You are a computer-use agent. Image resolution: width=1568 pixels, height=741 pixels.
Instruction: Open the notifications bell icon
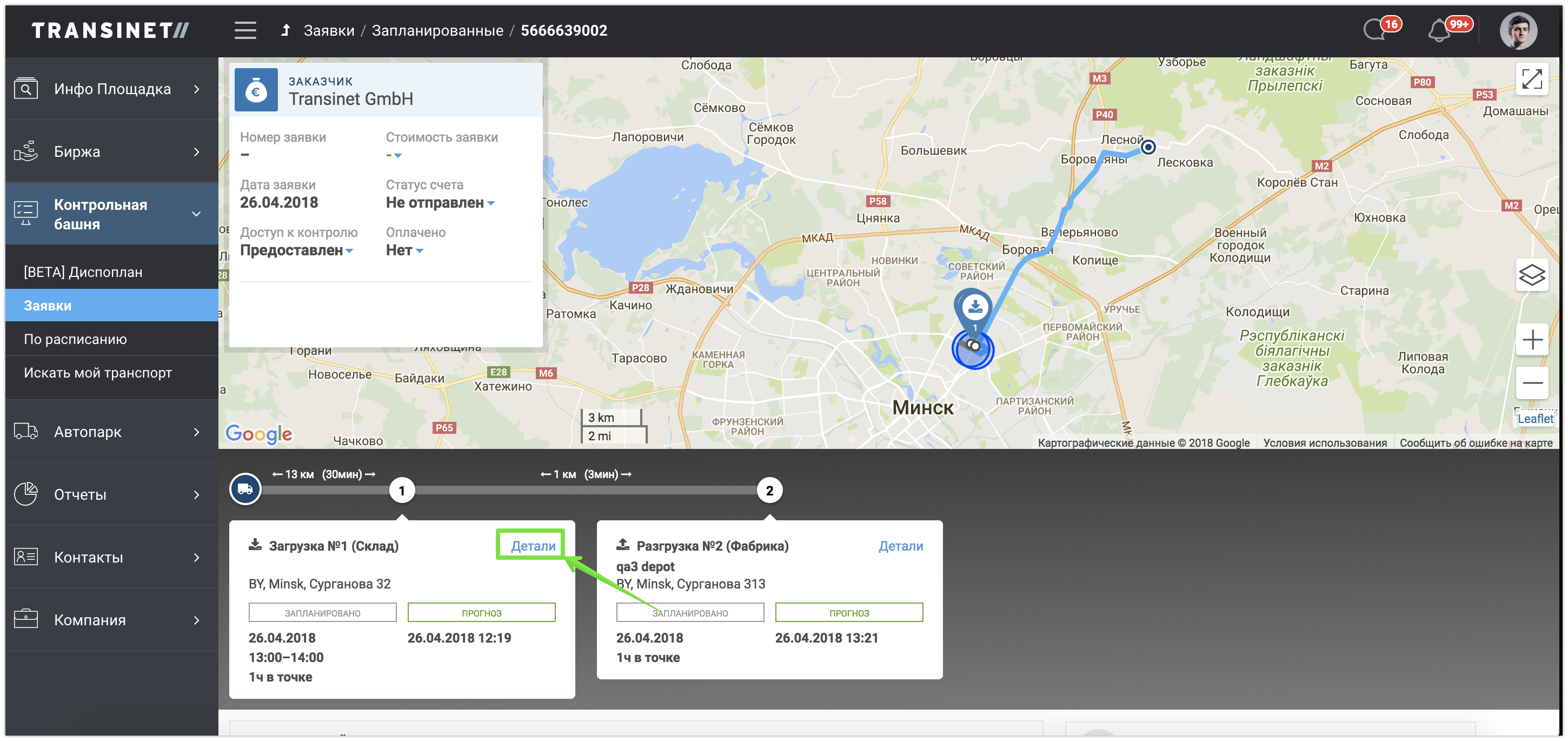(x=1439, y=30)
